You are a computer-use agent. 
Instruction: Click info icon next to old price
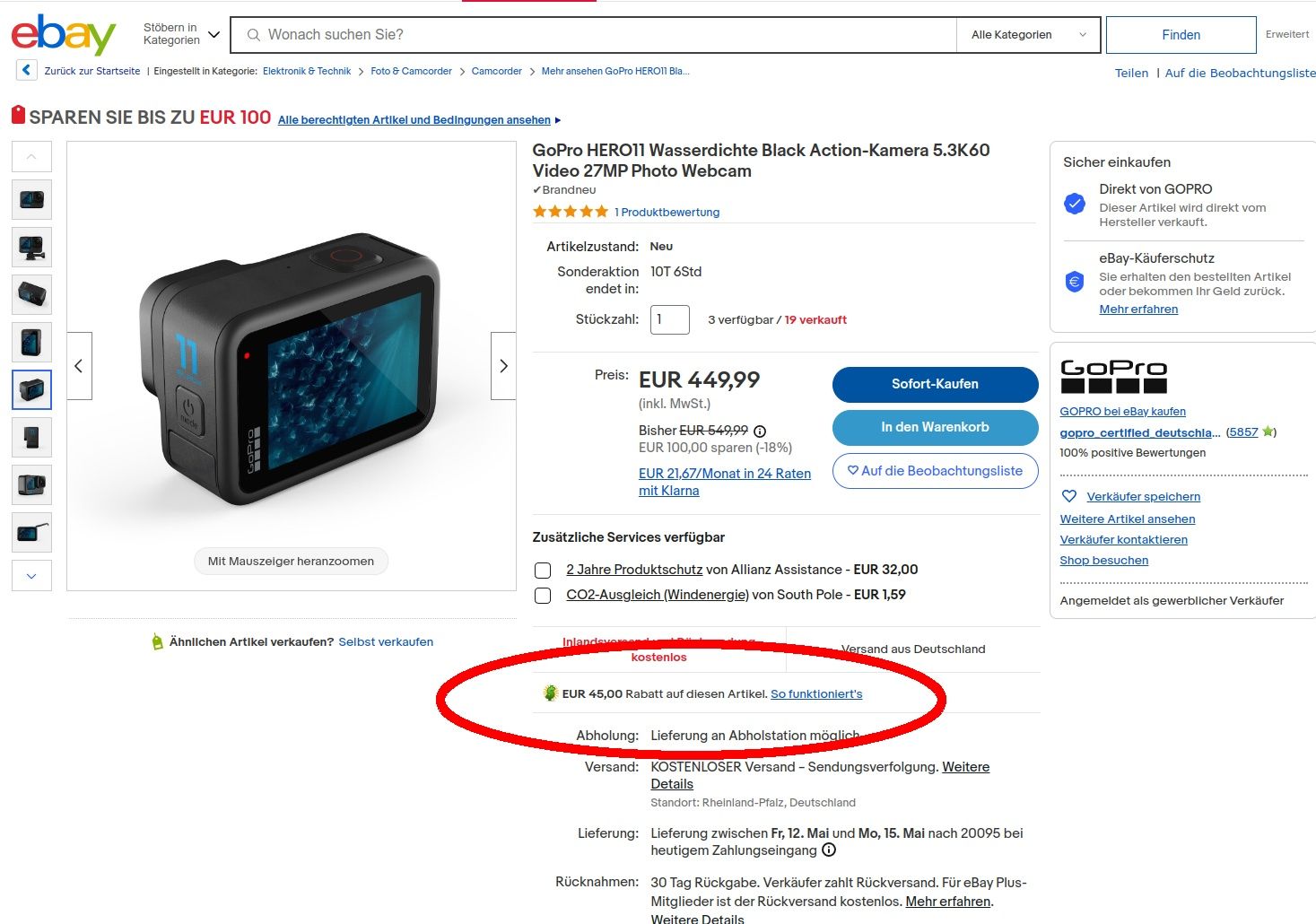tap(760, 431)
